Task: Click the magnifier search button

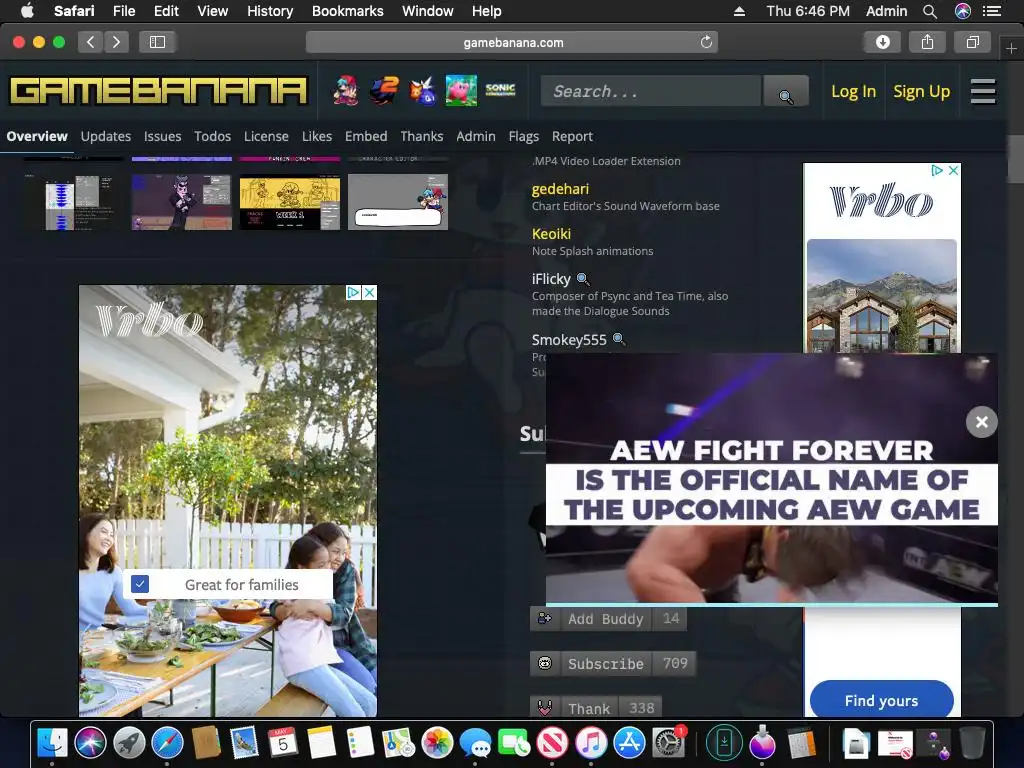Action: point(786,91)
